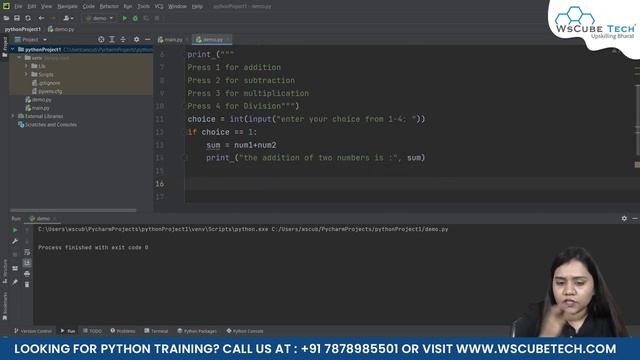This screenshot has height=360, width=640.
Task: Open Run configuration wrench icon
Action: [x=15, y=241]
